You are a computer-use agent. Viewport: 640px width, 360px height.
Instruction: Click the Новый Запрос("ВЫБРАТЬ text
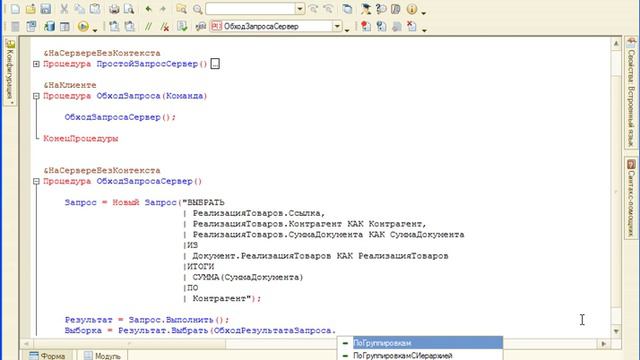click(169, 202)
